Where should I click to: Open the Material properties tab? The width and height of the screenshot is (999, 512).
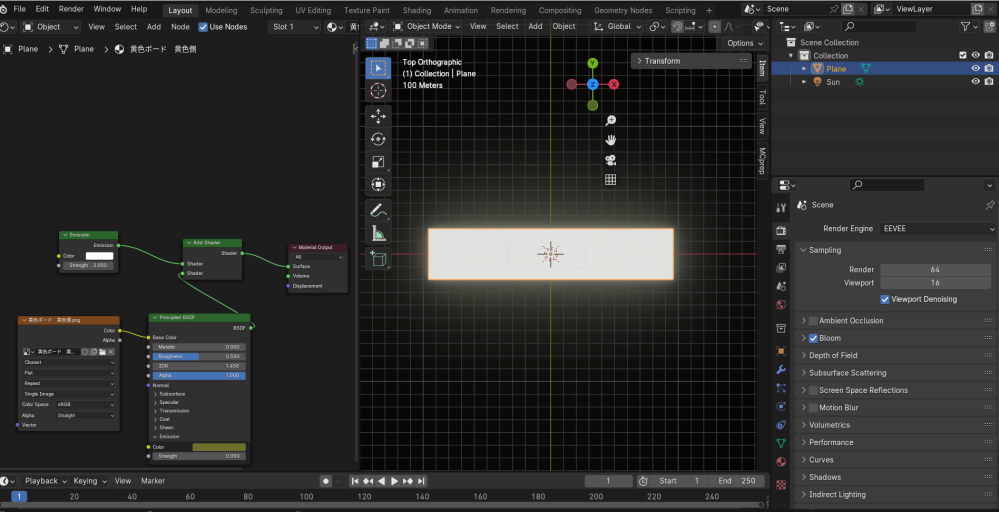(x=781, y=462)
